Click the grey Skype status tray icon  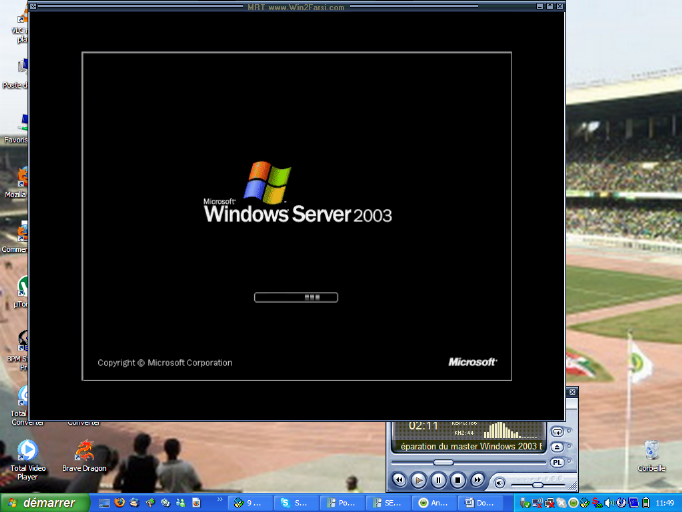[x=562, y=503]
